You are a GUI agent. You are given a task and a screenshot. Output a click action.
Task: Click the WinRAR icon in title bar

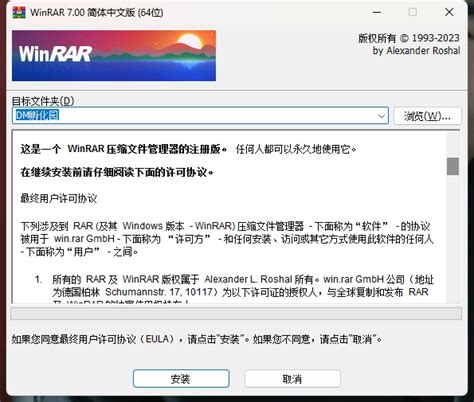pos(19,12)
